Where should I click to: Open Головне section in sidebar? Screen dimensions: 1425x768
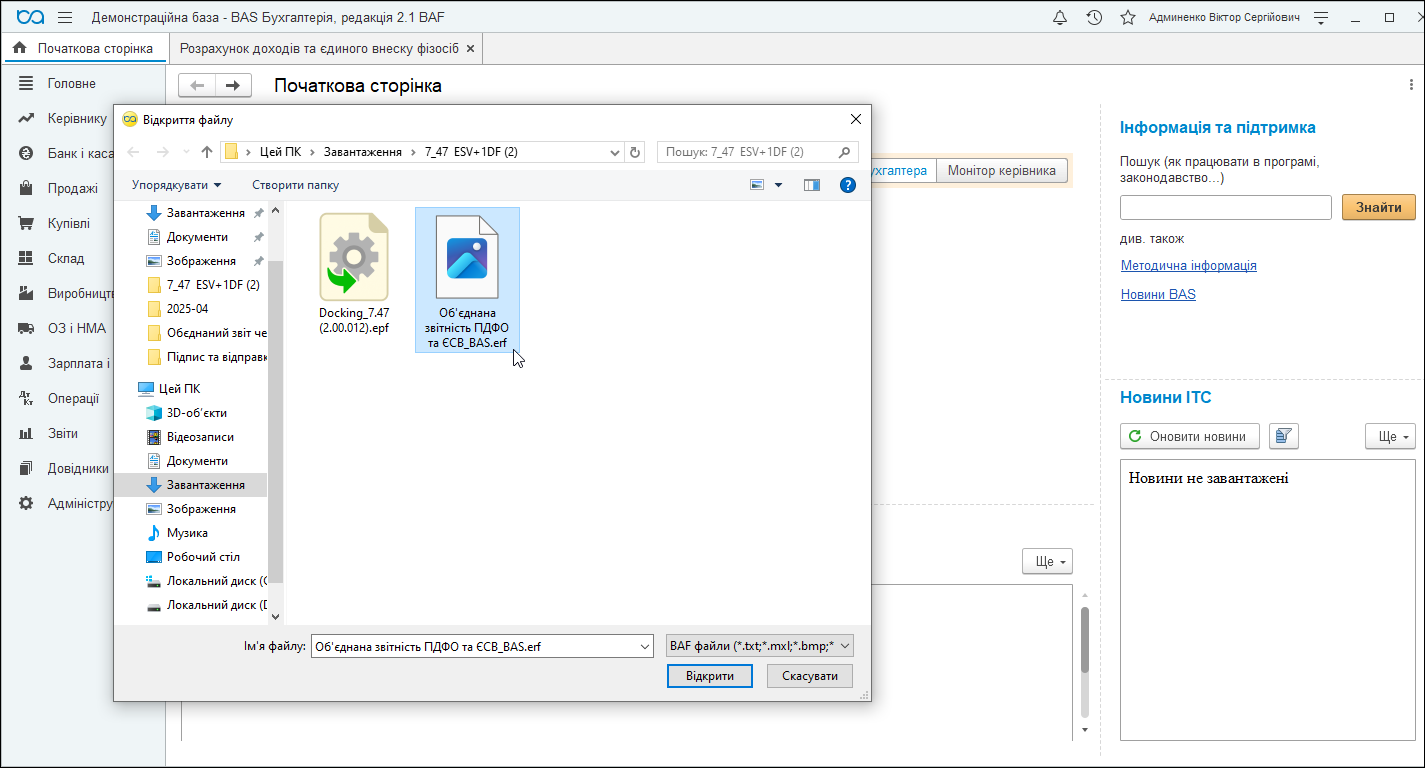click(72, 84)
